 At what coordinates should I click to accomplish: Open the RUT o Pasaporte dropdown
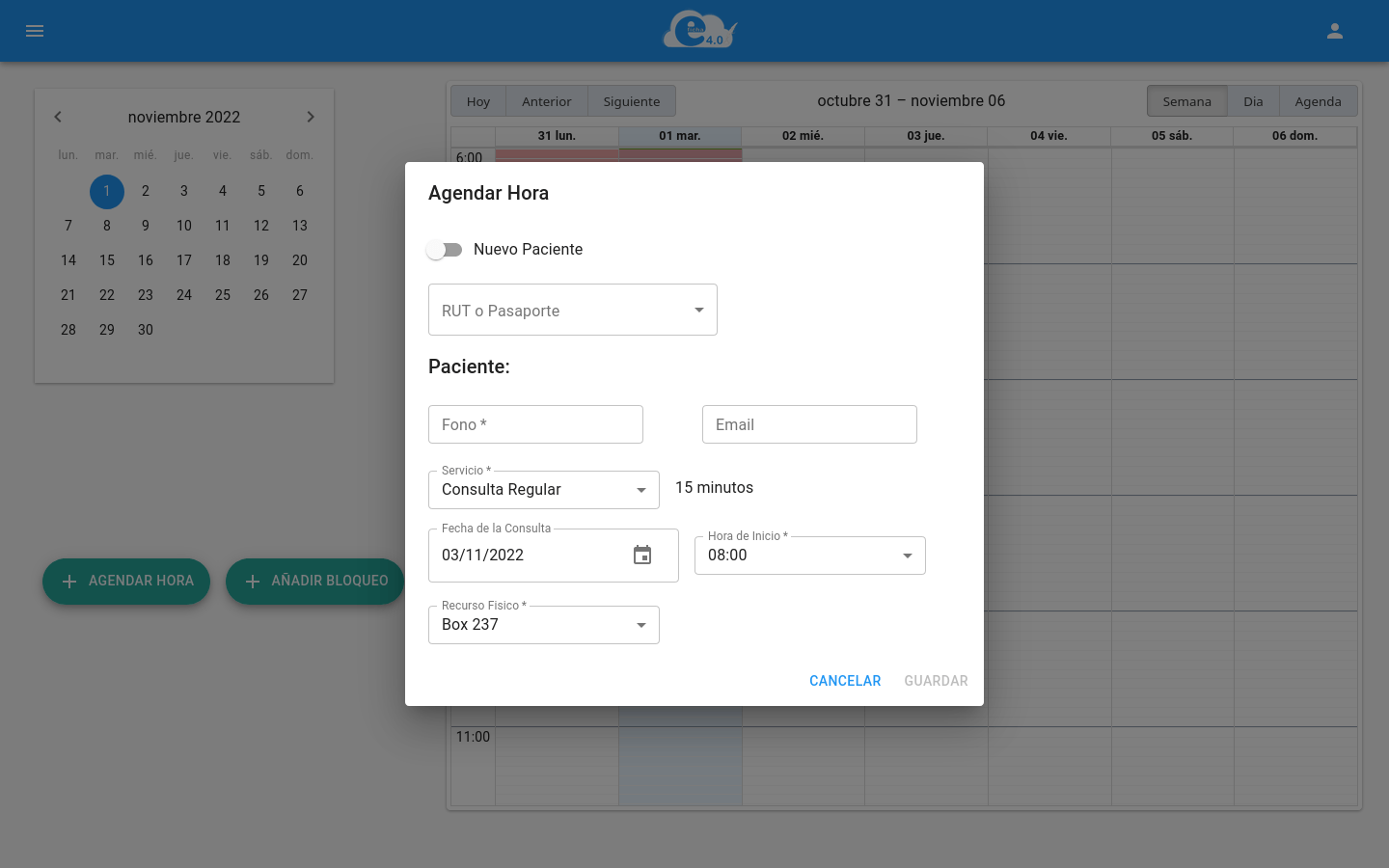[x=698, y=310]
